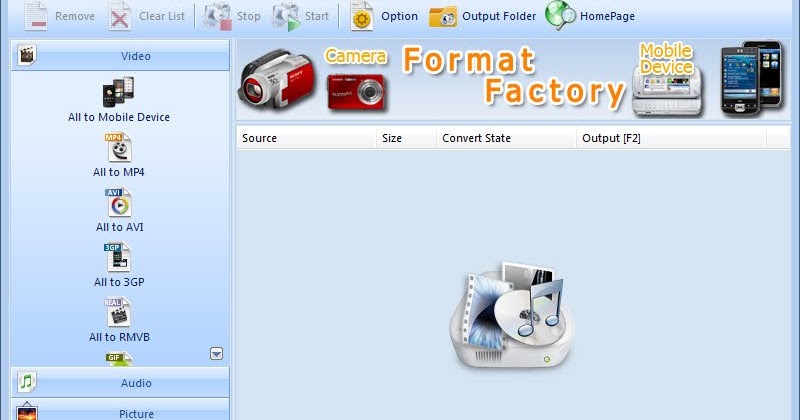Click the Start label
Screen dimensions: 800x420
pos(317,16)
